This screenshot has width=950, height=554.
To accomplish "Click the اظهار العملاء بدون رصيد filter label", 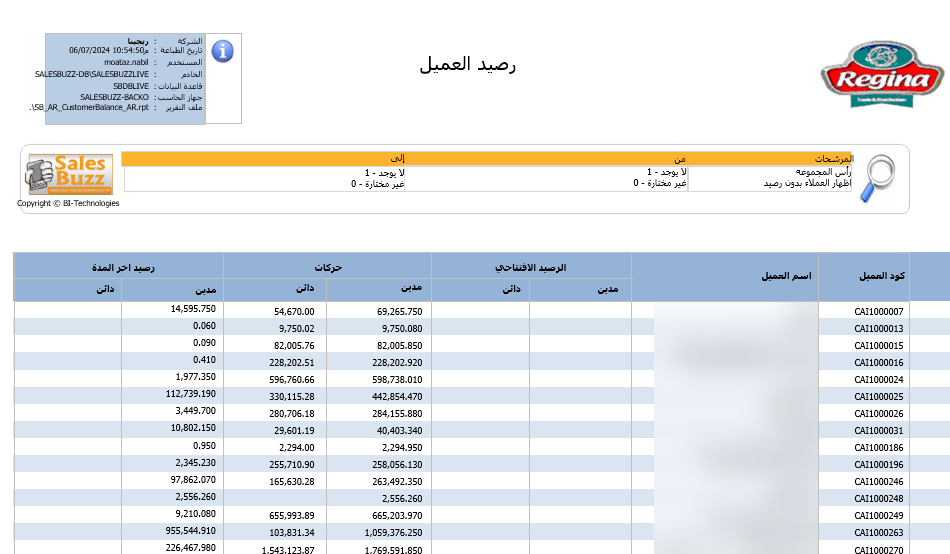I will pos(807,183).
